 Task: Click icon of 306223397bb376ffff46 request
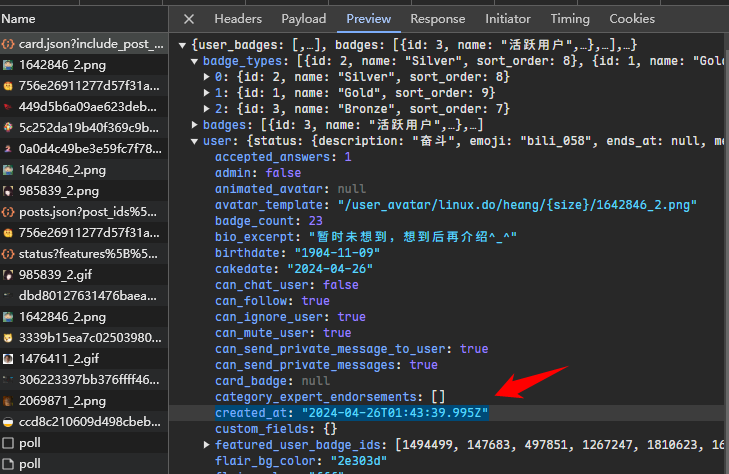[8, 380]
